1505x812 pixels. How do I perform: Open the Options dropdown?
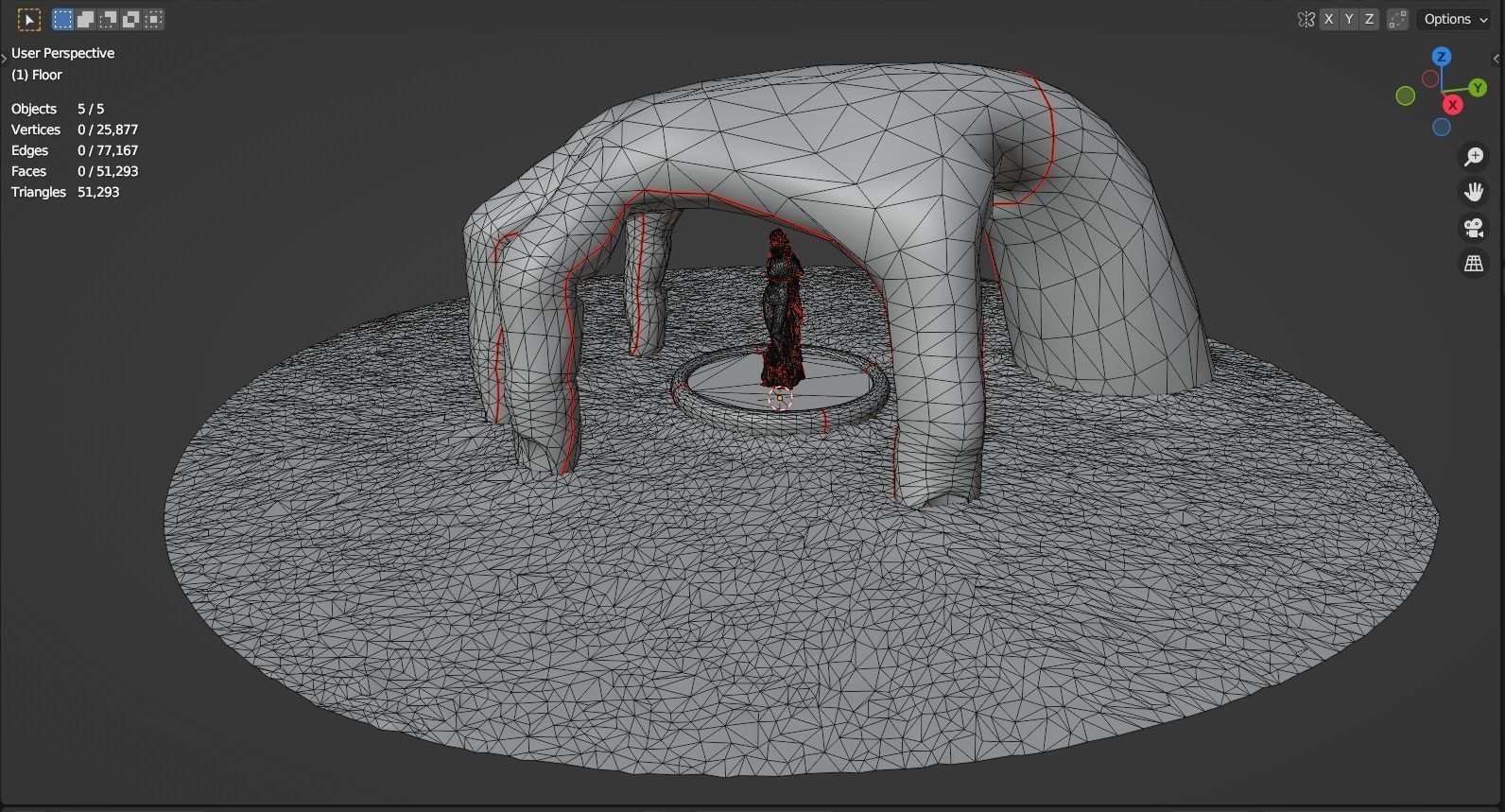click(x=1455, y=19)
